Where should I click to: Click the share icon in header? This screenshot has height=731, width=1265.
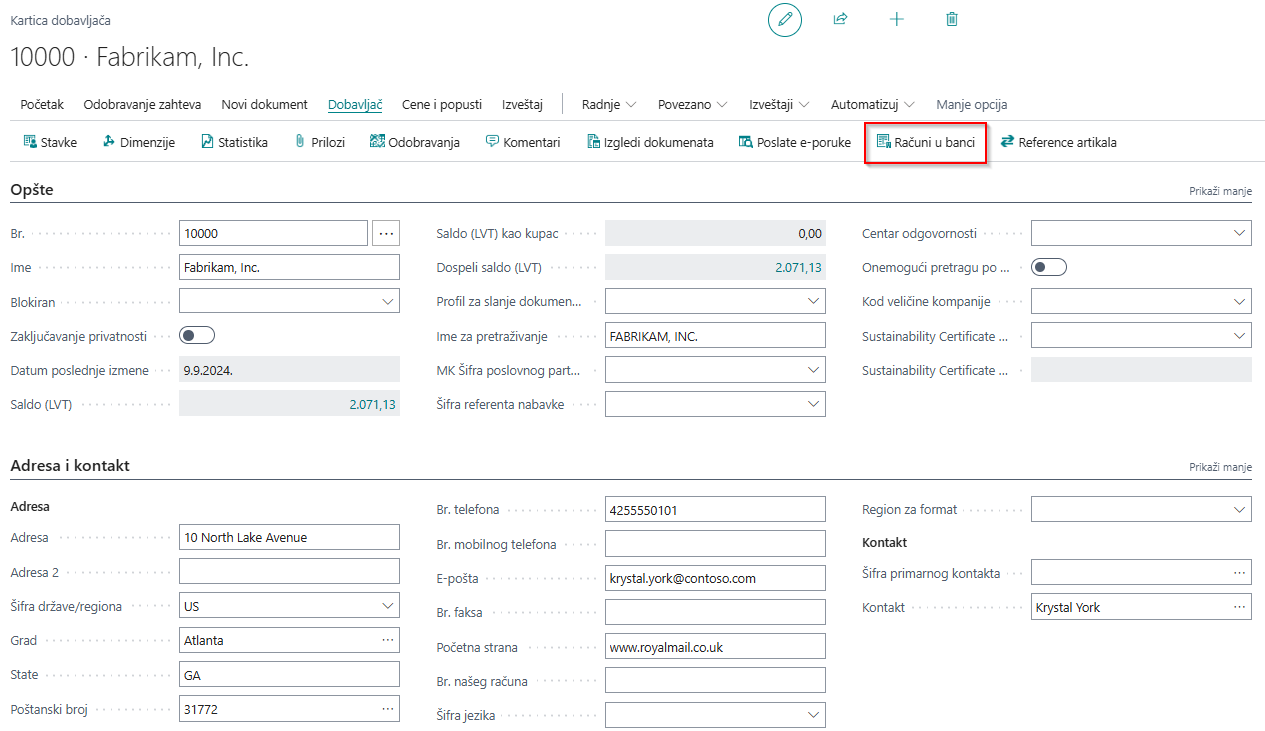point(840,19)
